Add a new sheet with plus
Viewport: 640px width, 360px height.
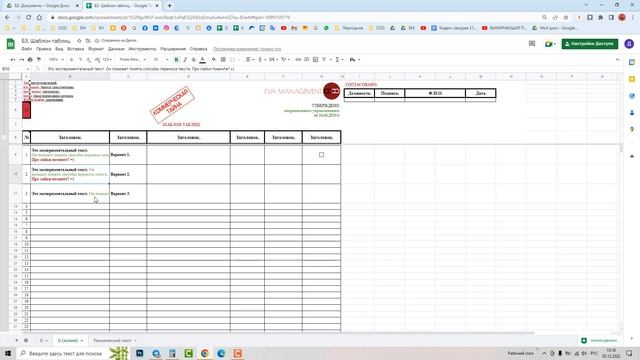tap(17, 340)
